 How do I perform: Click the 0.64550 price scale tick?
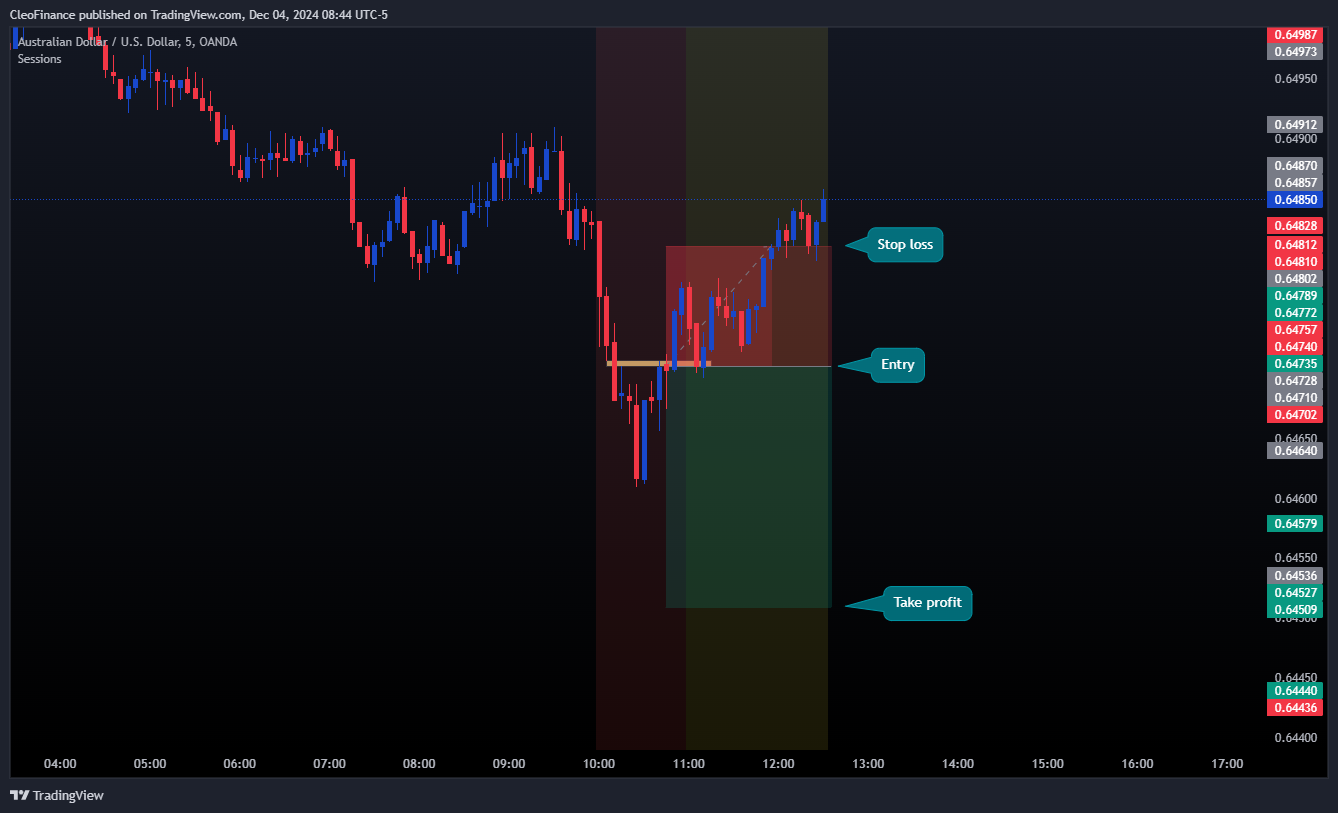(1295, 558)
